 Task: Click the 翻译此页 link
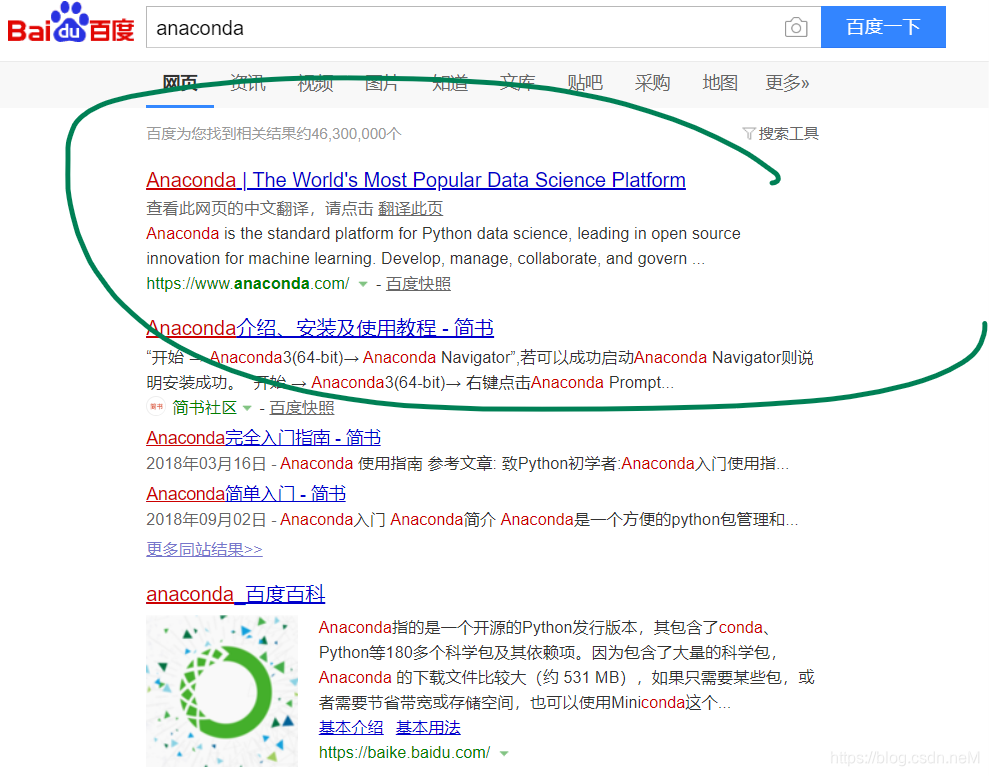(411, 209)
